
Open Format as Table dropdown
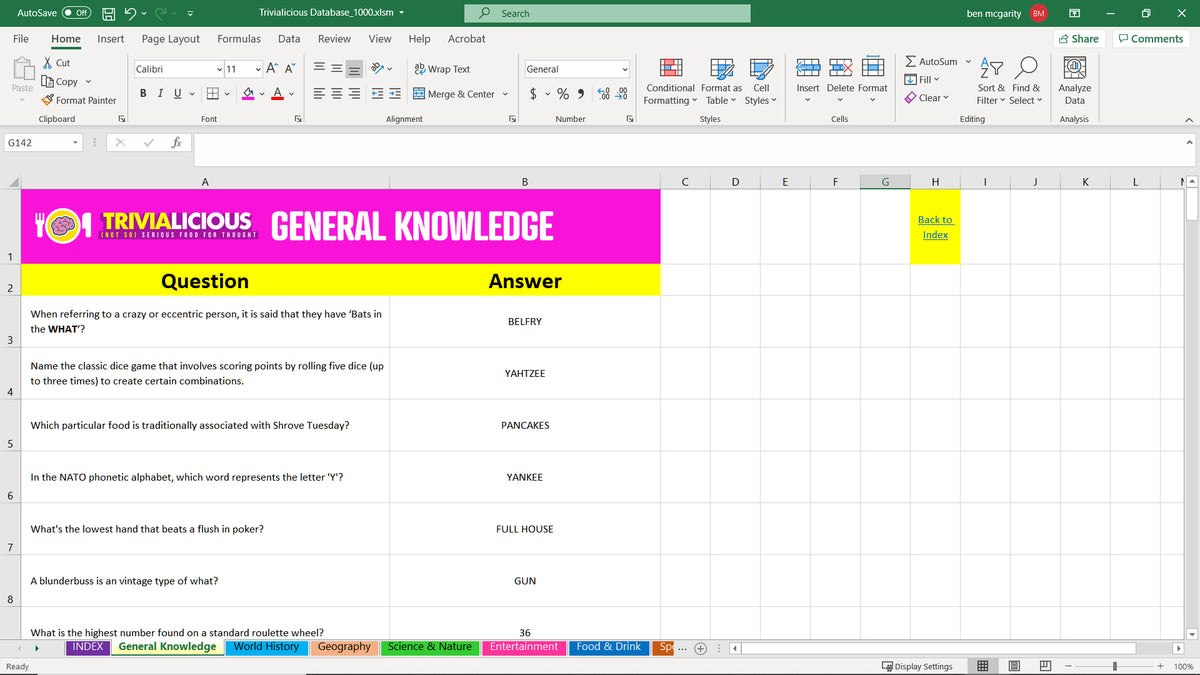721,82
